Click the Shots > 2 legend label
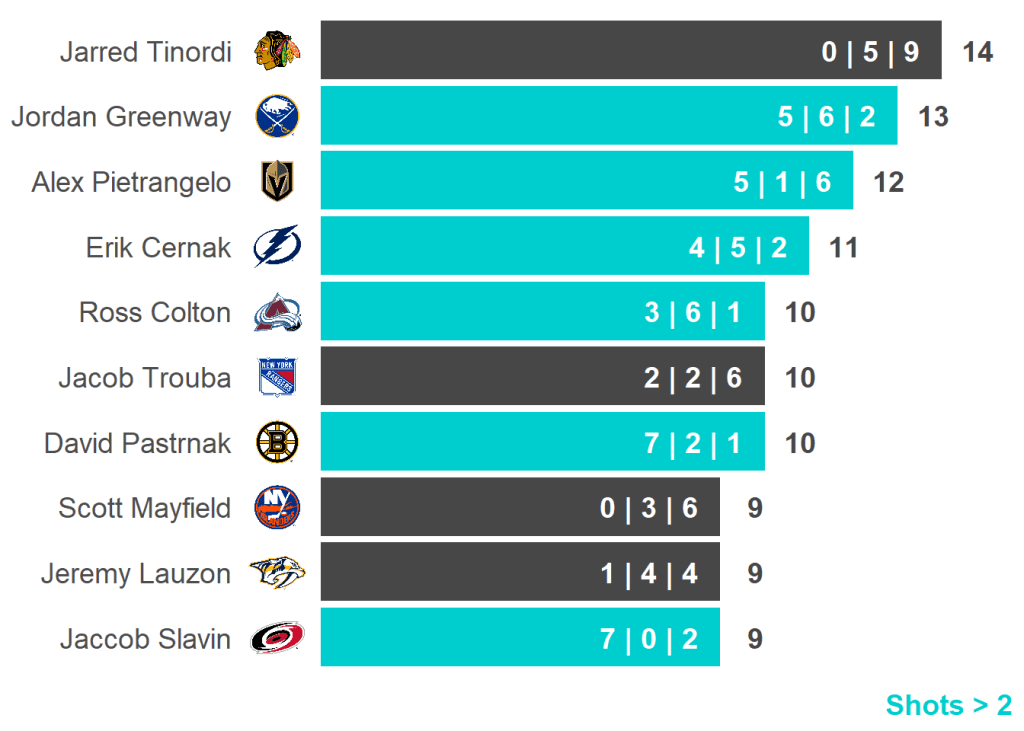Viewport: 1024px width, 731px height. click(x=948, y=705)
